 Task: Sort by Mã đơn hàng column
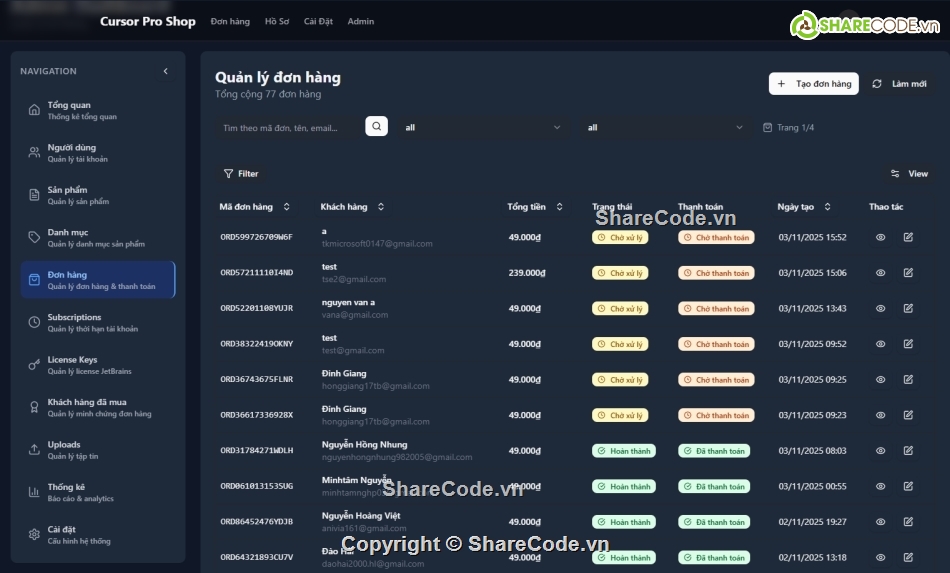coord(254,207)
